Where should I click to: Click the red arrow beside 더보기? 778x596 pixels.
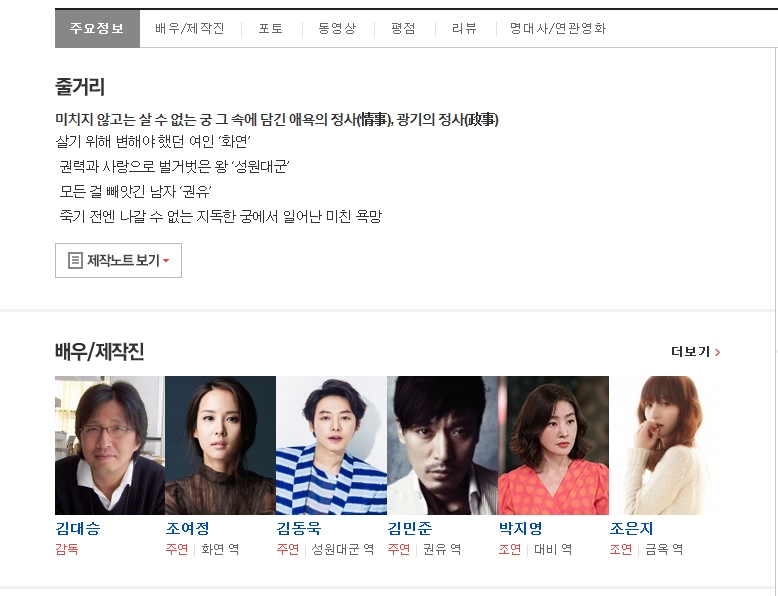coord(717,352)
